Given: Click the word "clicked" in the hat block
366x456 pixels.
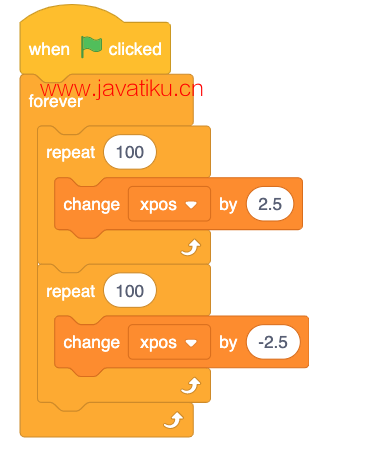Looking at the screenshot, I should [x=135, y=49].
